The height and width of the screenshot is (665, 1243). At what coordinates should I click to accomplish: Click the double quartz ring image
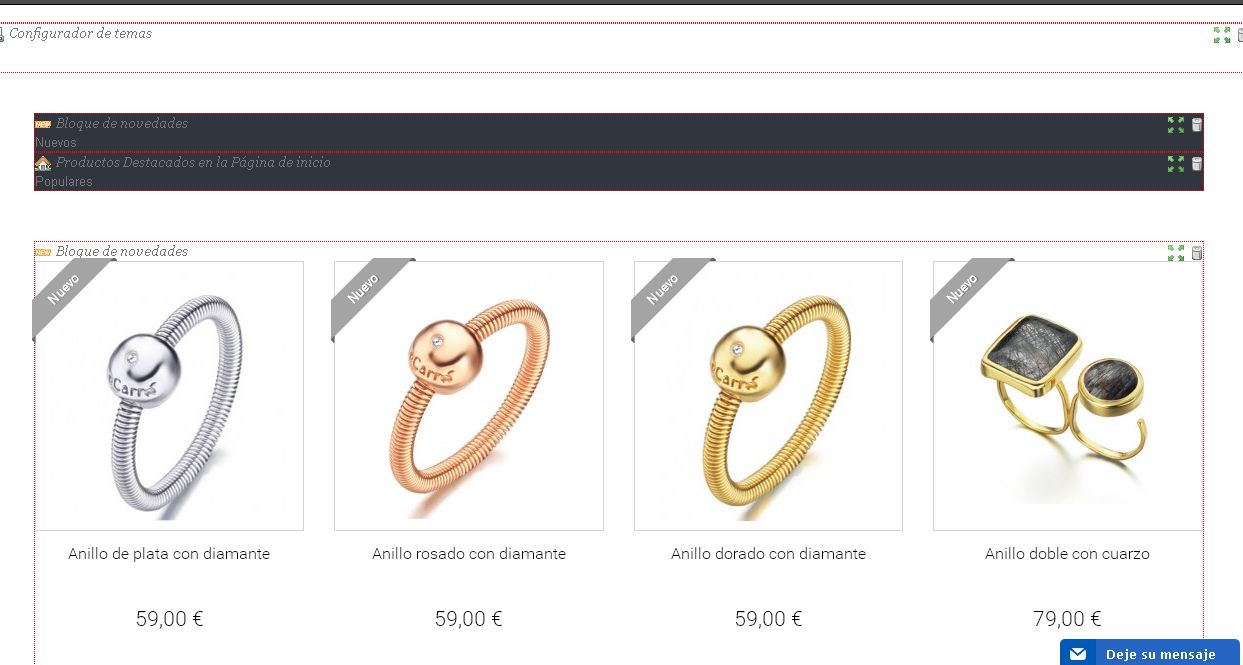tap(1068, 396)
